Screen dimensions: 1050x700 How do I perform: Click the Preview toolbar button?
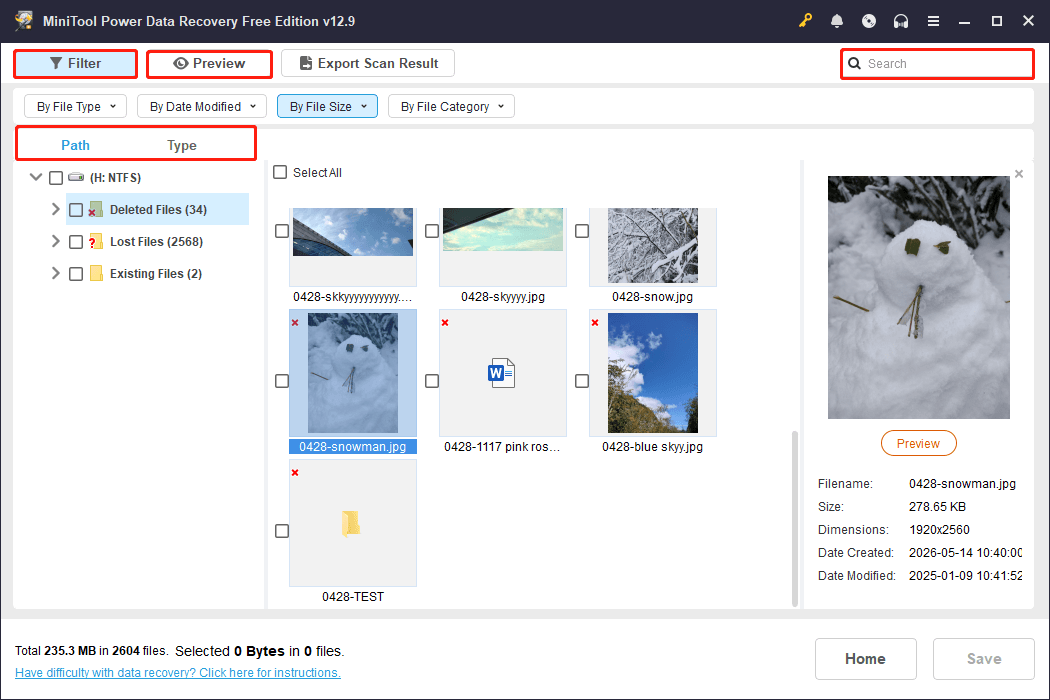click(x=210, y=64)
